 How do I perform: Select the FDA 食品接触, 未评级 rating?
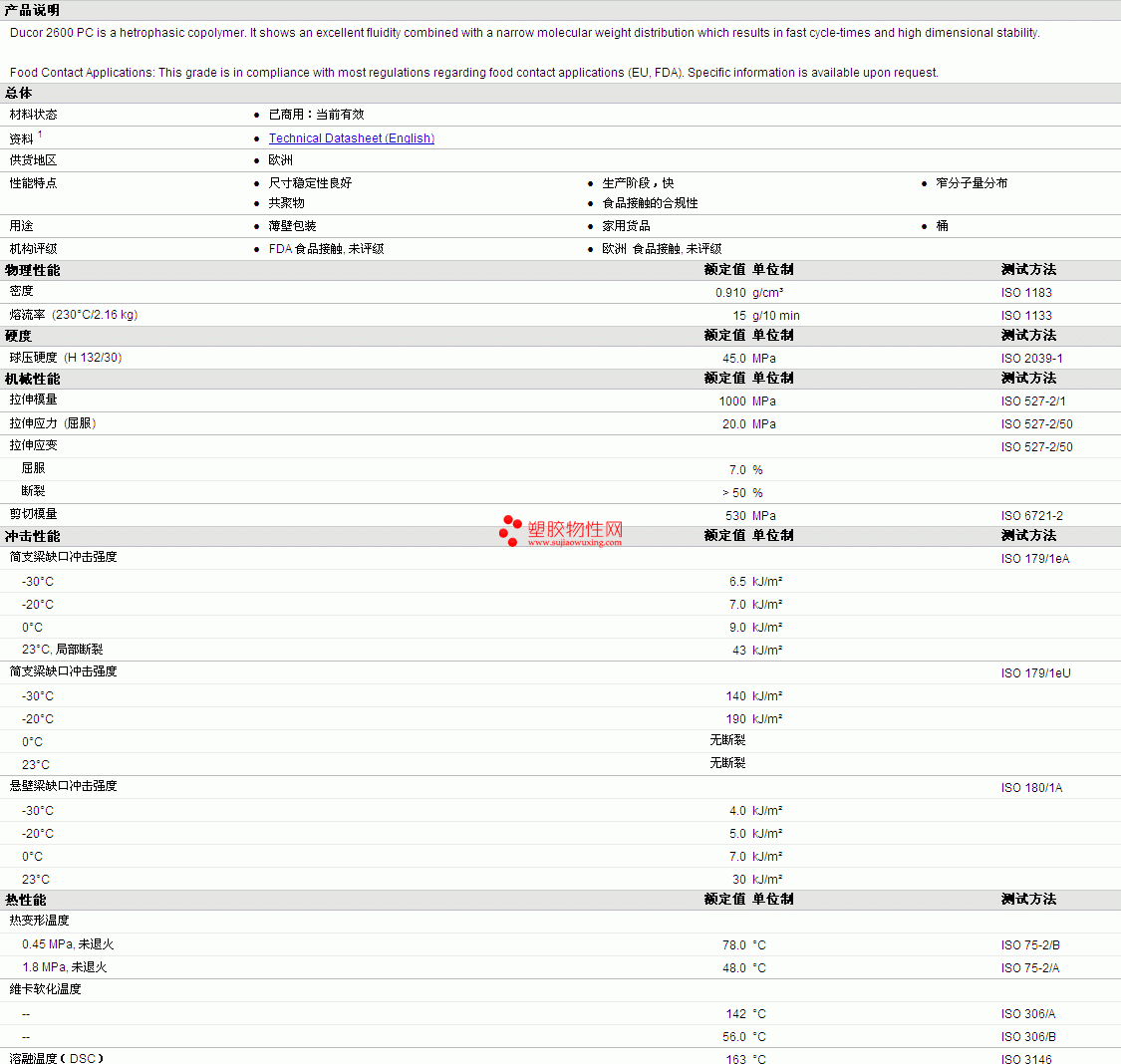point(326,249)
